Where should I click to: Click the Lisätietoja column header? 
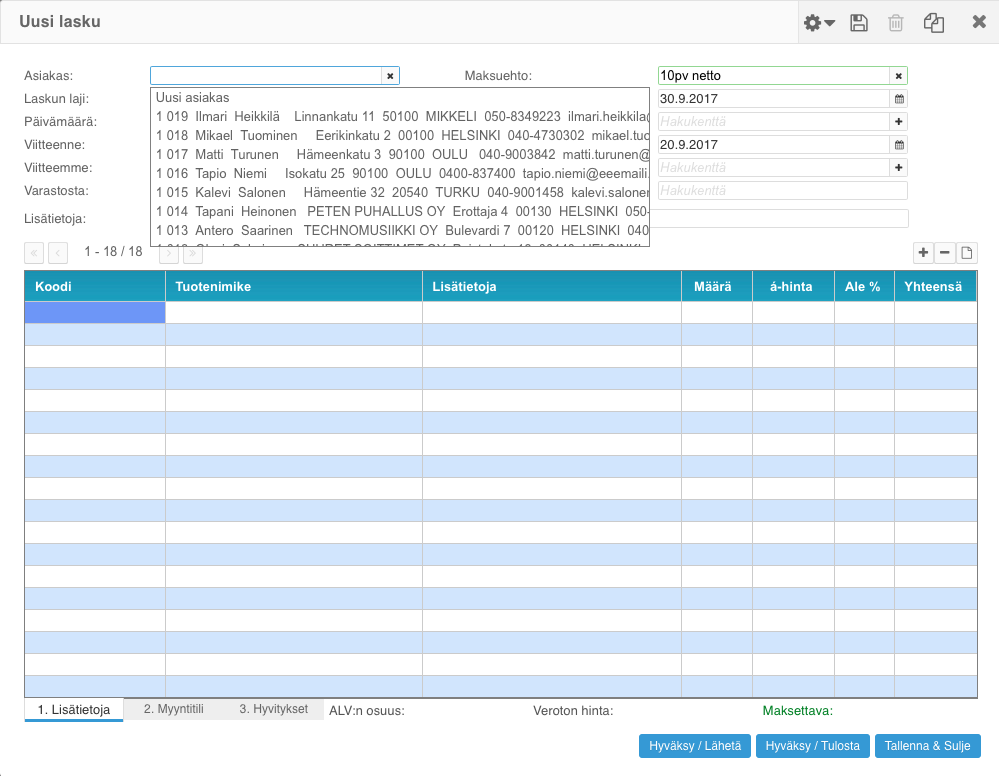point(552,287)
